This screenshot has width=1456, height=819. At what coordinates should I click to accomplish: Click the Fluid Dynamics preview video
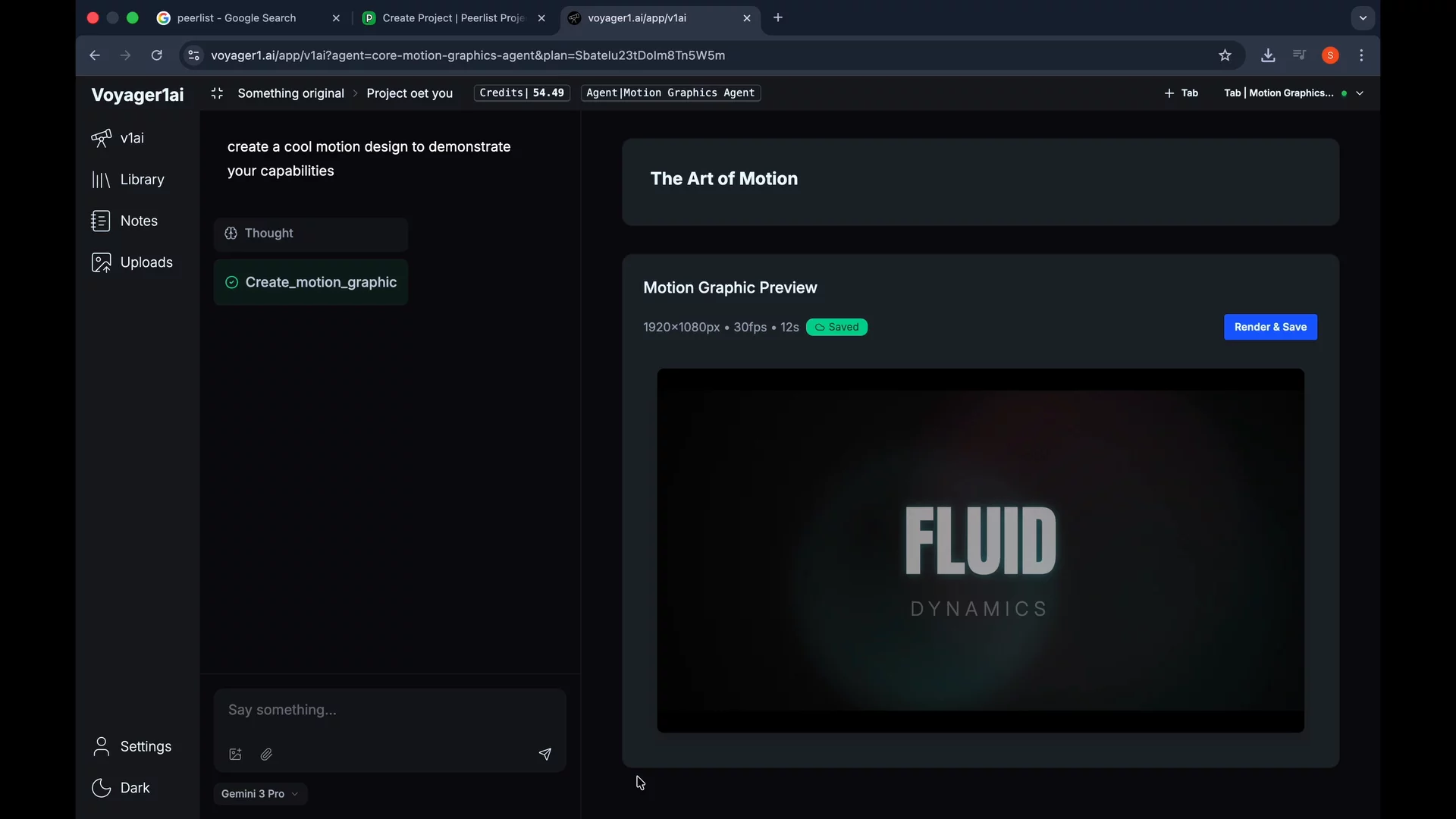coord(980,551)
